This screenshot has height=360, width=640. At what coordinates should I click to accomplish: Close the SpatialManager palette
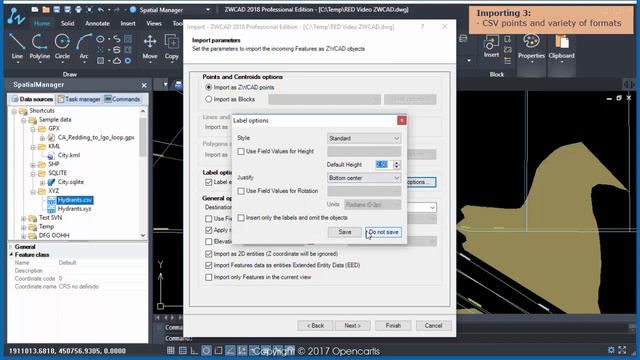[x=144, y=85]
